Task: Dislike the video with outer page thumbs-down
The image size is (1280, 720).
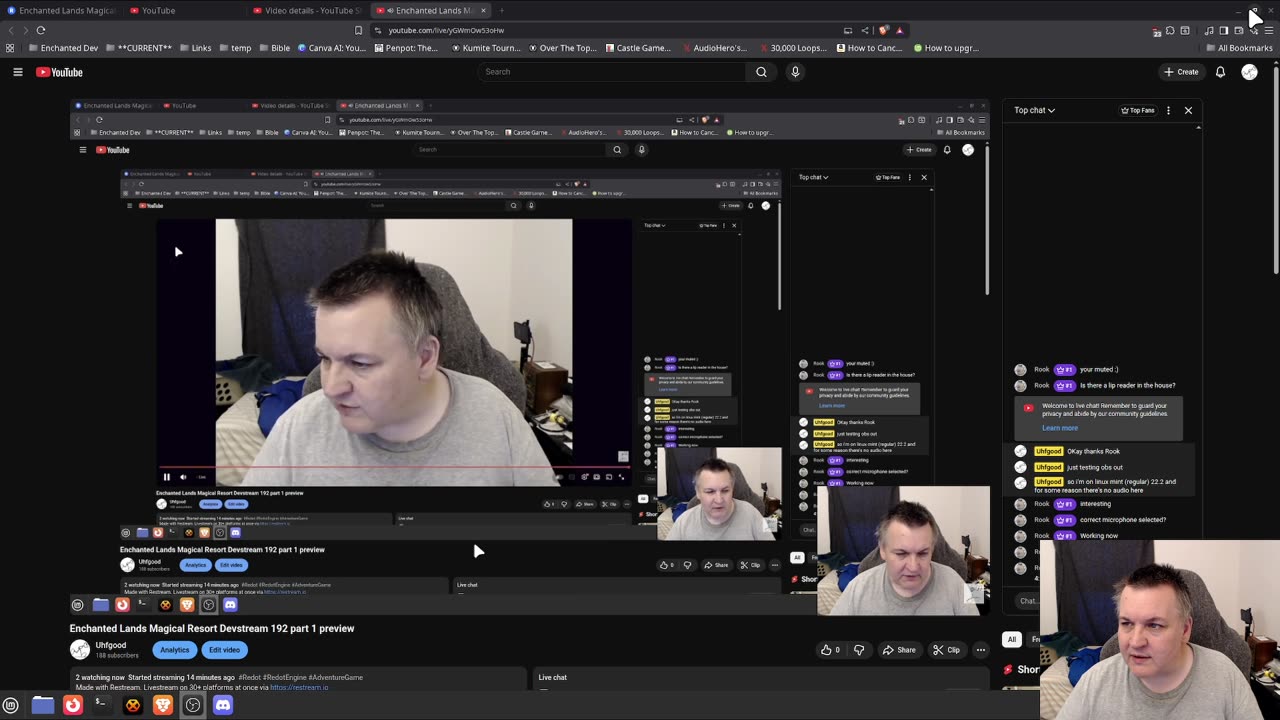Action: pos(858,650)
